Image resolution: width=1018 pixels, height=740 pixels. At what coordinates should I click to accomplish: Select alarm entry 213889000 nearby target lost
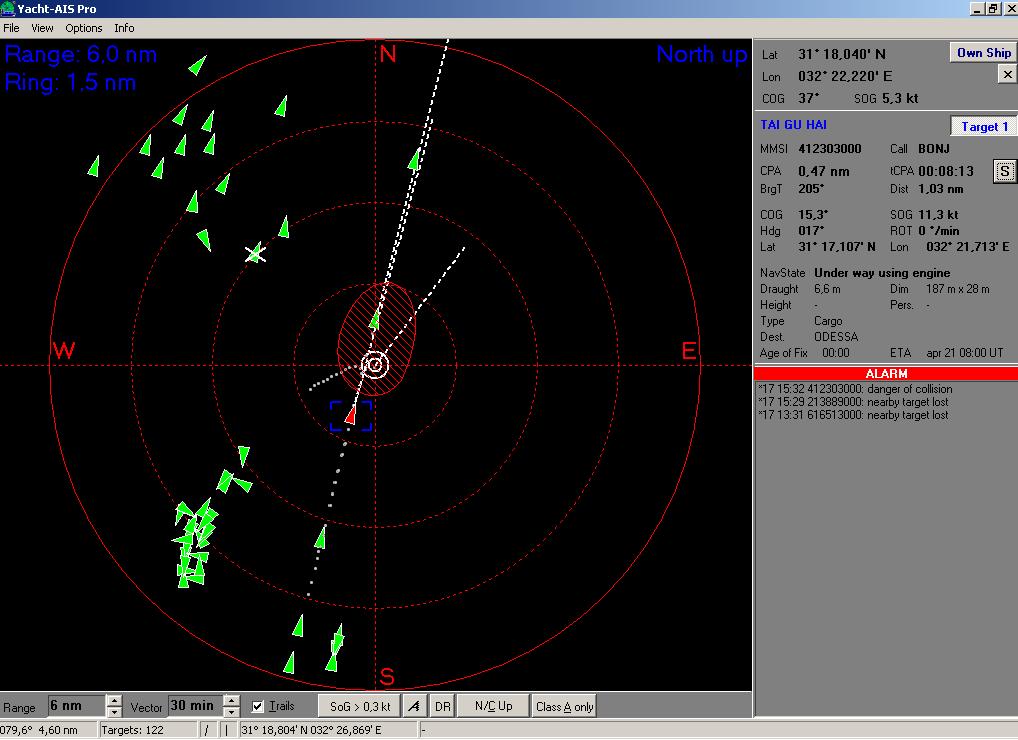(x=853, y=402)
